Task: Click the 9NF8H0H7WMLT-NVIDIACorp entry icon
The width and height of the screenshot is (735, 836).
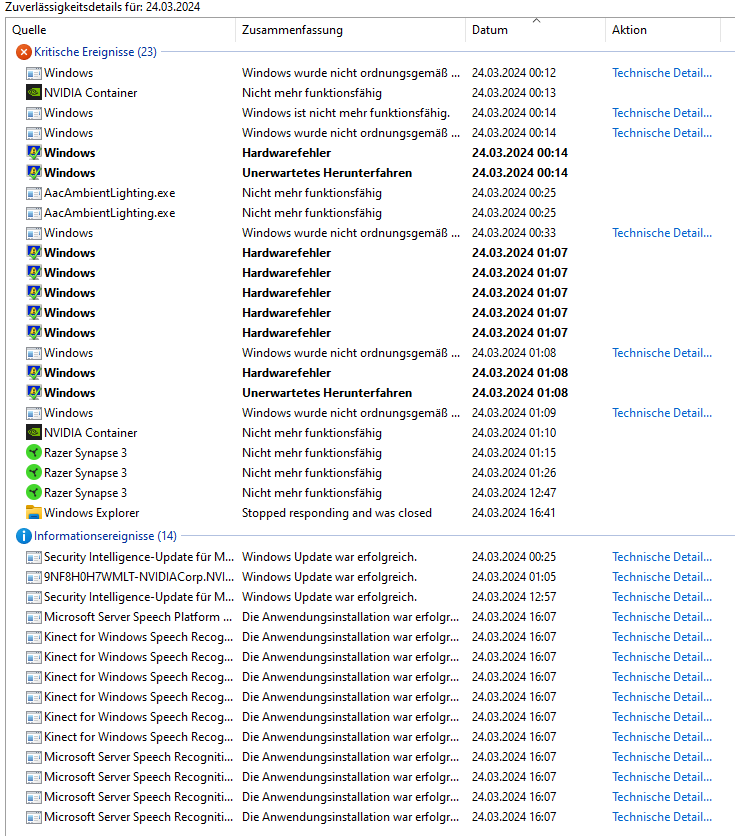Action: pyautogui.click(x=34, y=577)
